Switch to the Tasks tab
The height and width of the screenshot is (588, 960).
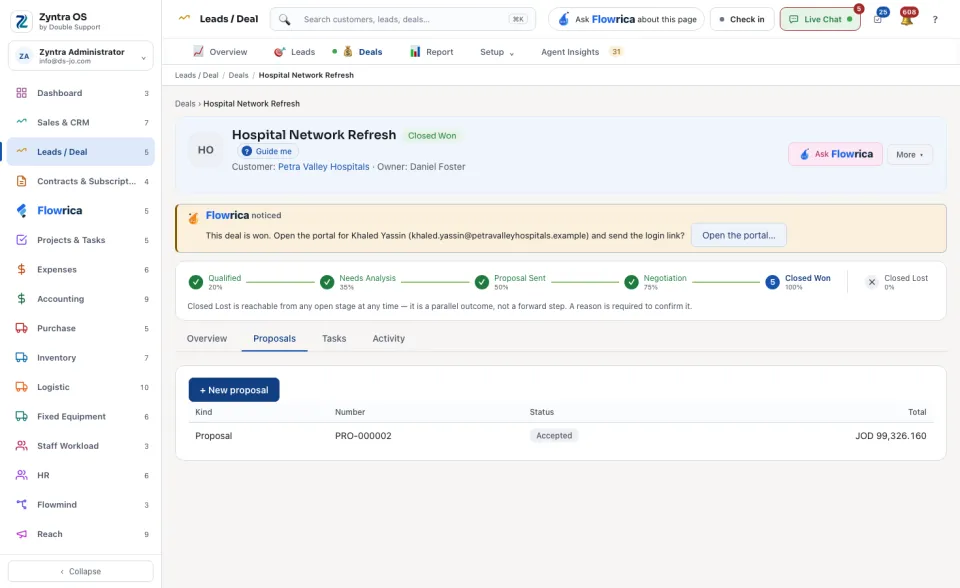(x=334, y=339)
